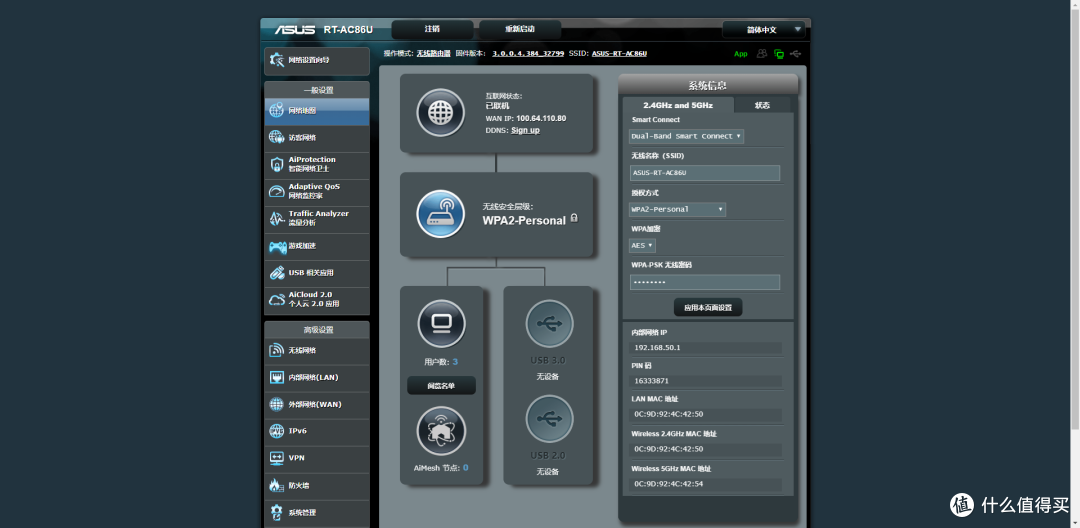Screen dimensions: 1080x528
Task: Switch to the 2.4GHz and 5GHz tab
Action: click(x=678, y=105)
